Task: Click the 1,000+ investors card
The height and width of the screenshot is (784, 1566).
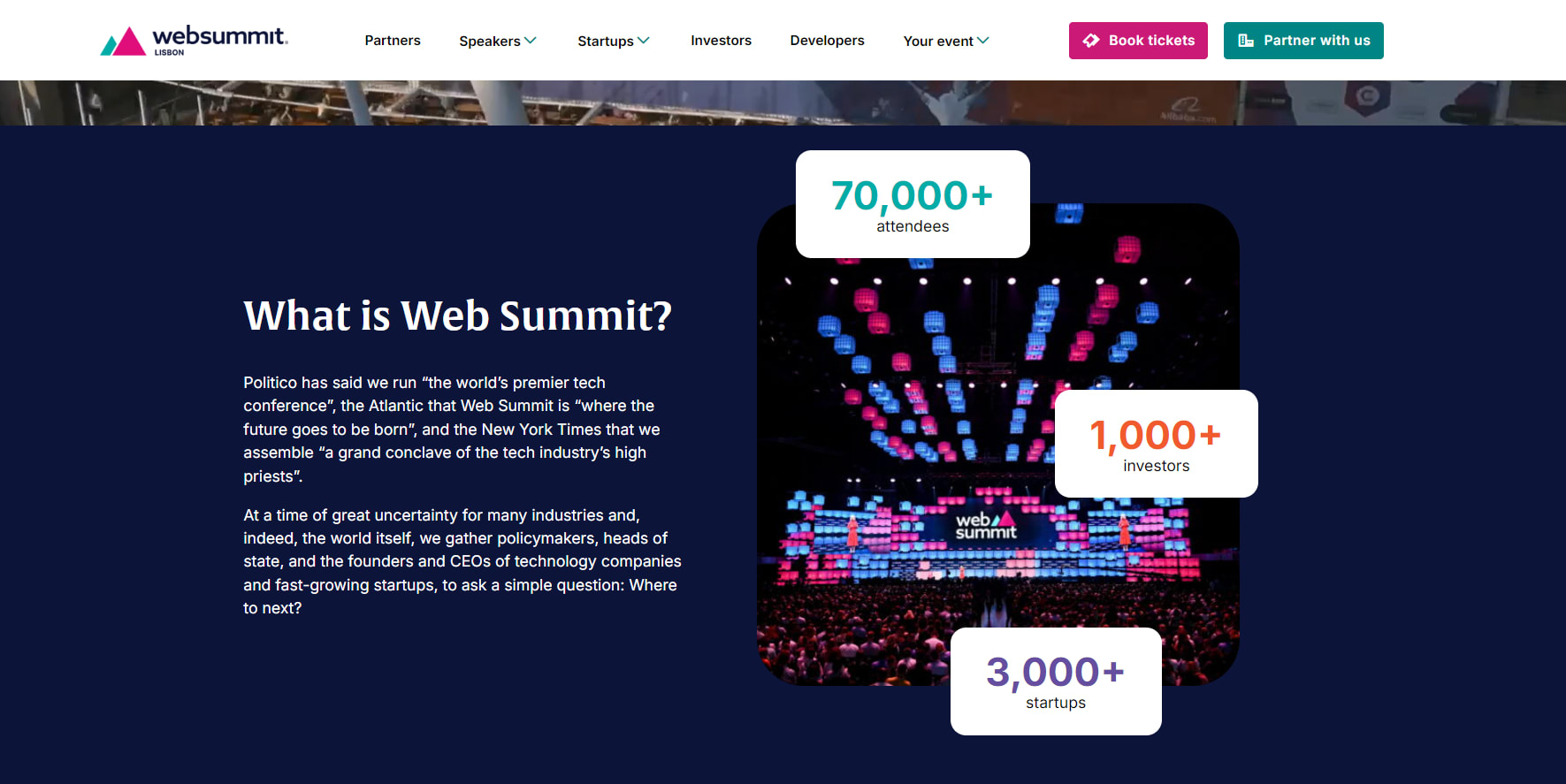Action: 1157,444
